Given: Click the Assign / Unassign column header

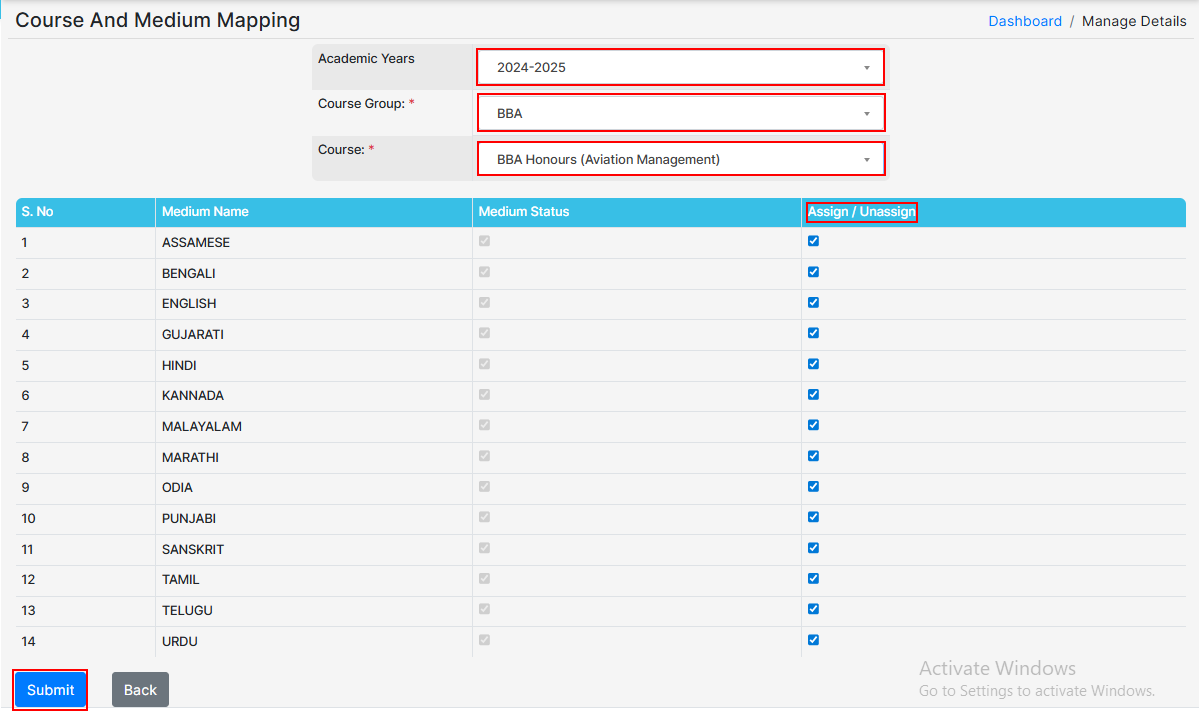Looking at the screenshot, I should (x=861, y=212).
